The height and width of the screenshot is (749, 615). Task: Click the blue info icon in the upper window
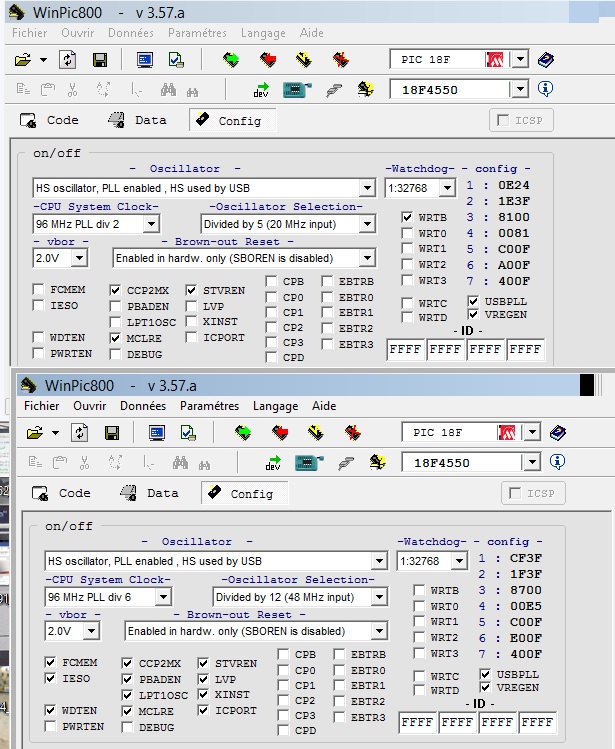coord(545,88)
